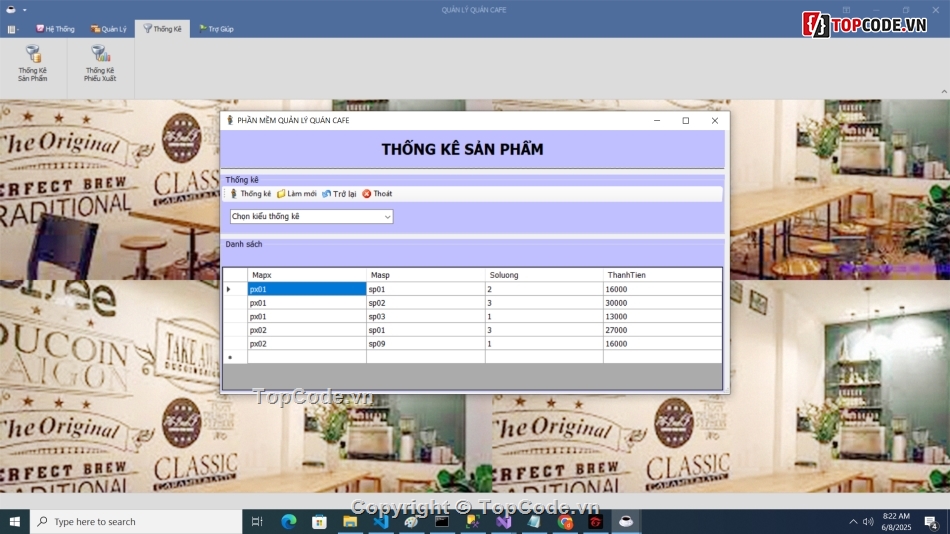Sort by the Soluong column header
This screenshot has height=534, width=950.
[x=544, y=275]
